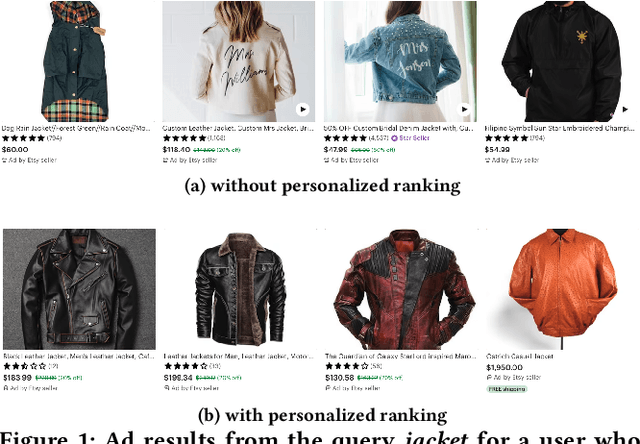The width and height of the screenshot is (640, 444).
Task: Open the Dog Rain Jacket Forest Green listing title
Action: tap(76, 129)
